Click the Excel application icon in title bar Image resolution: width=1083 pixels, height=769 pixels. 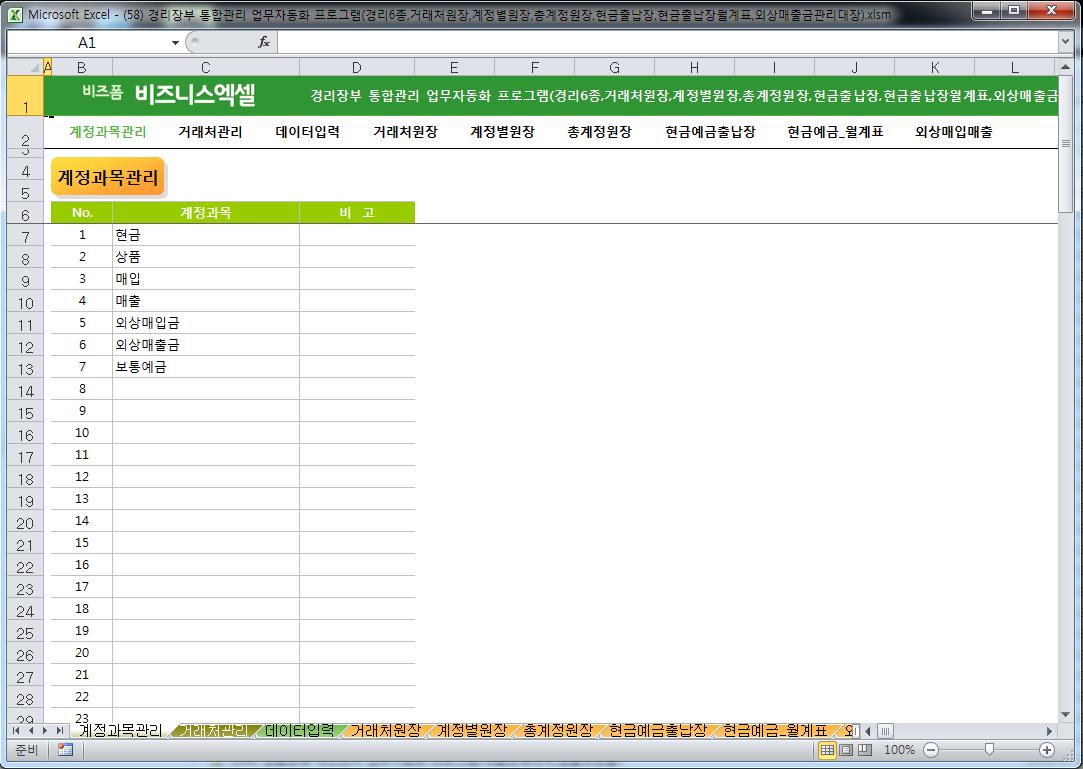(15, 14)
